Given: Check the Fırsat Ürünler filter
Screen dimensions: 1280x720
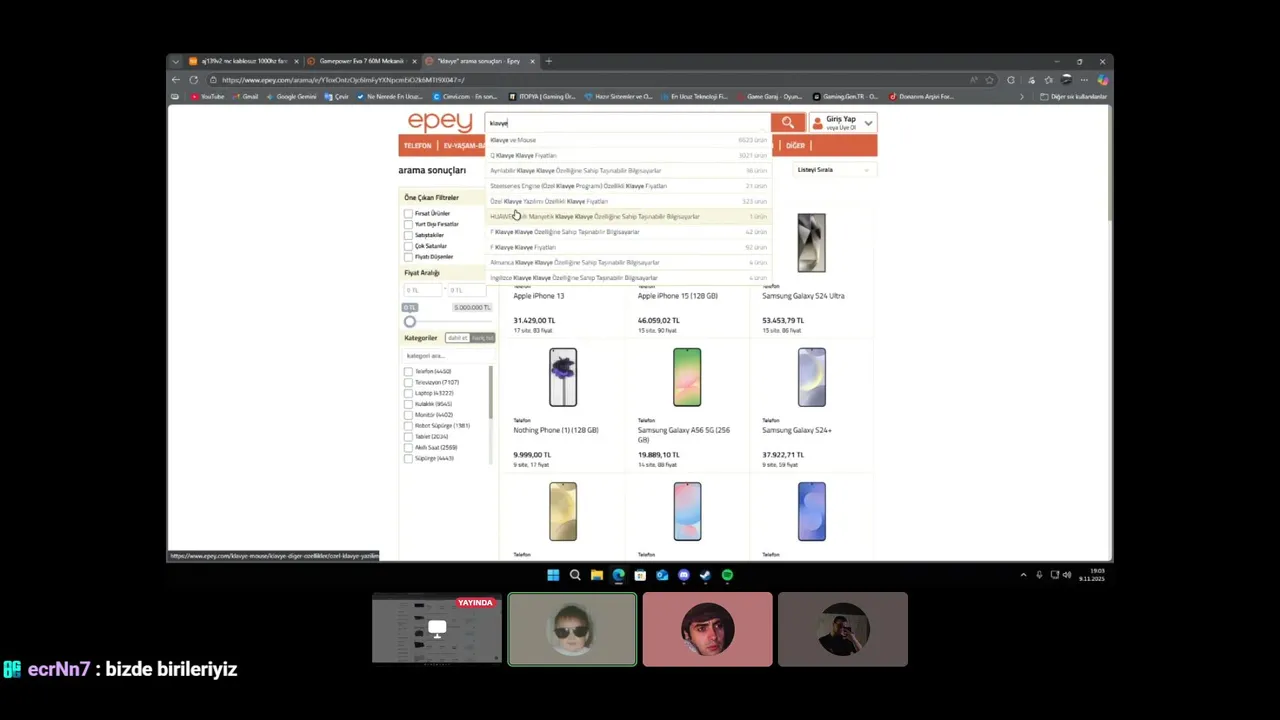Looking at the screenshot, I should pos(408,214).
